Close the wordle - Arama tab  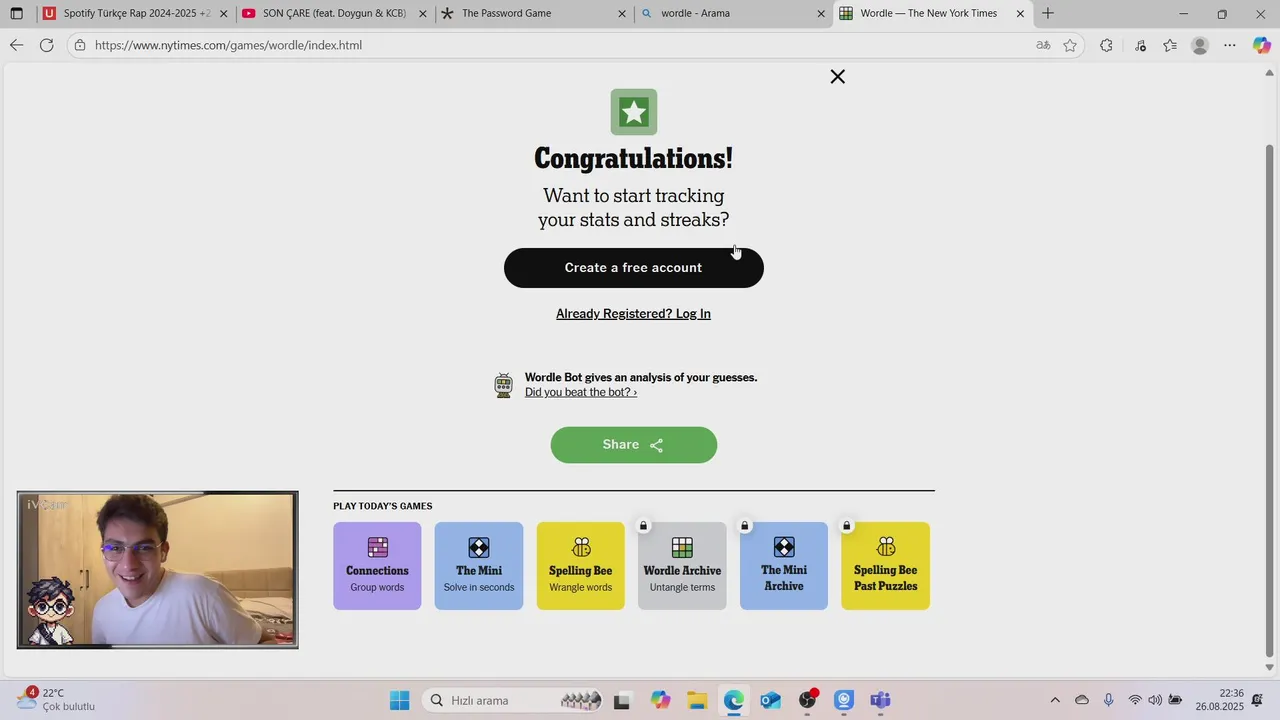pyautogui.click(x=821, y=14)
